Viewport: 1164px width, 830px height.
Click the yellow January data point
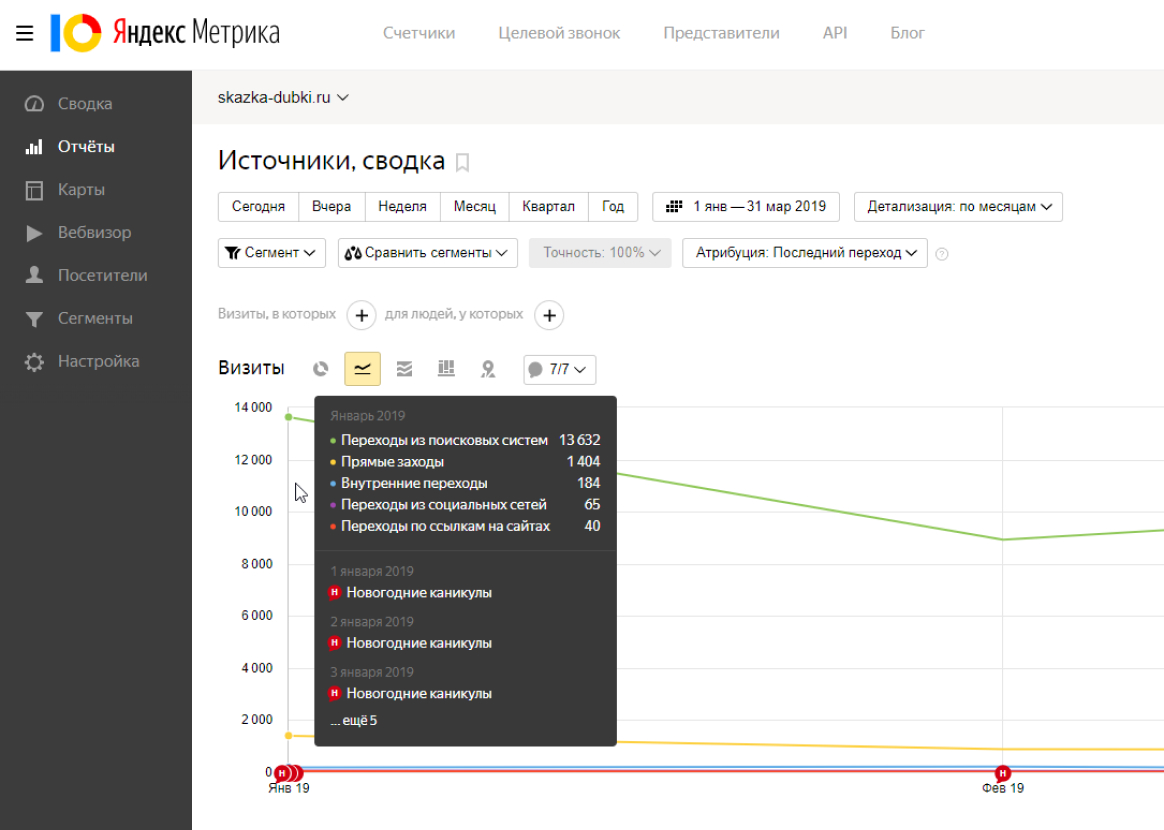tap(289, 736)
